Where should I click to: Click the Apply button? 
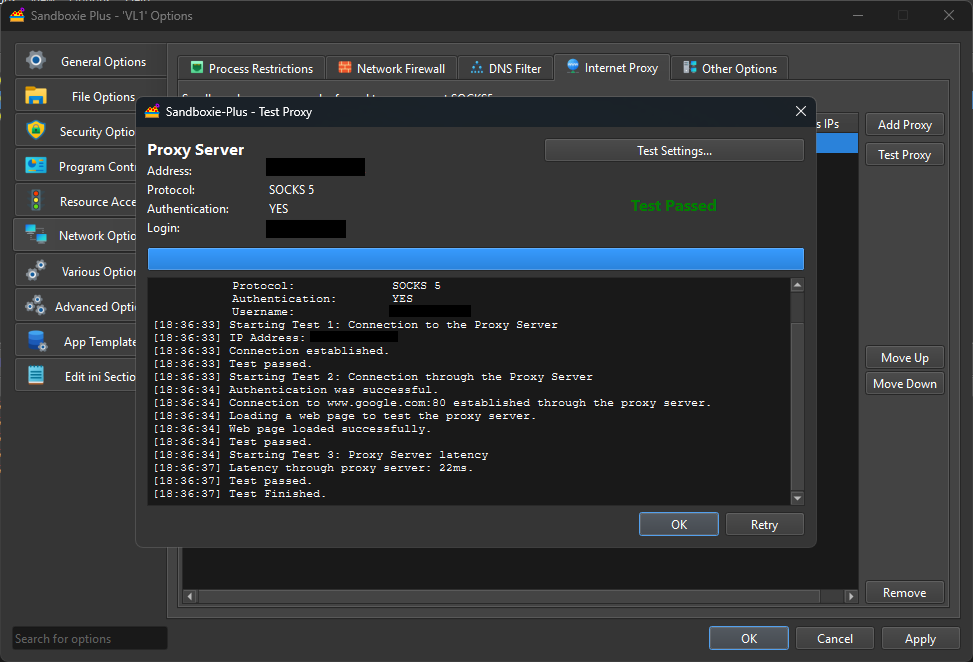coord(919,639)
